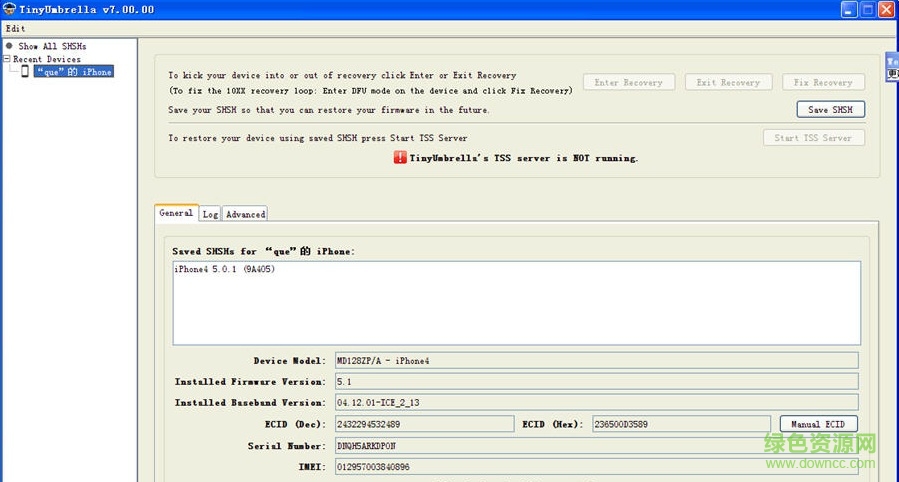
Task: Click the Serial Number field
Action: pyautogui.click(x=594, y=446)
